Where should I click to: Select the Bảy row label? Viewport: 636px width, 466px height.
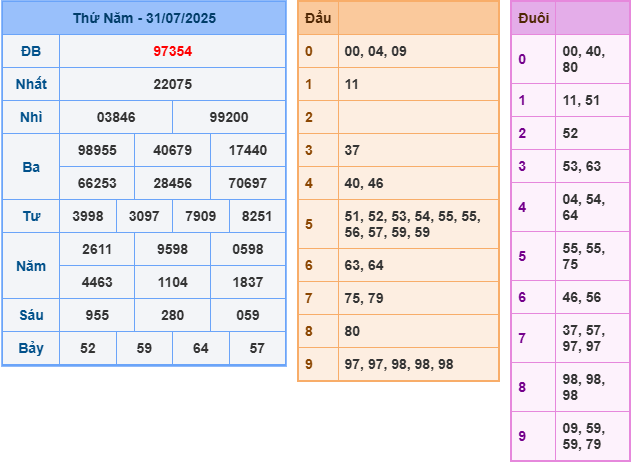[31, 348]
